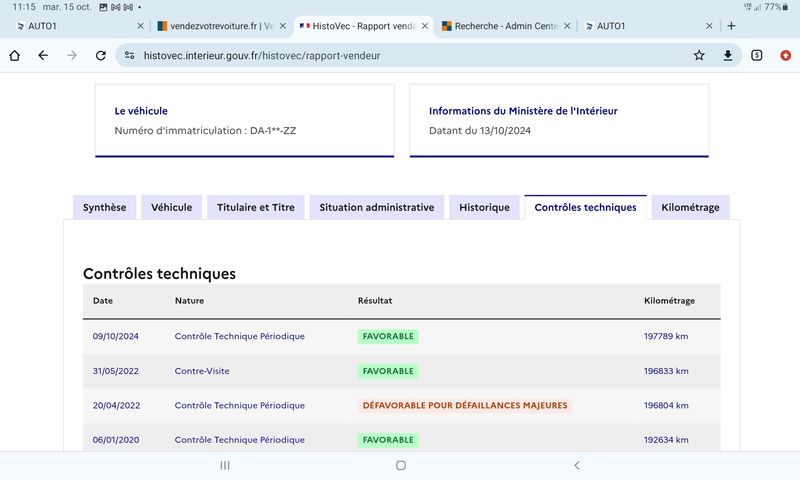Tap Android recent apps button
800x480 pixels.
(224, 465)
